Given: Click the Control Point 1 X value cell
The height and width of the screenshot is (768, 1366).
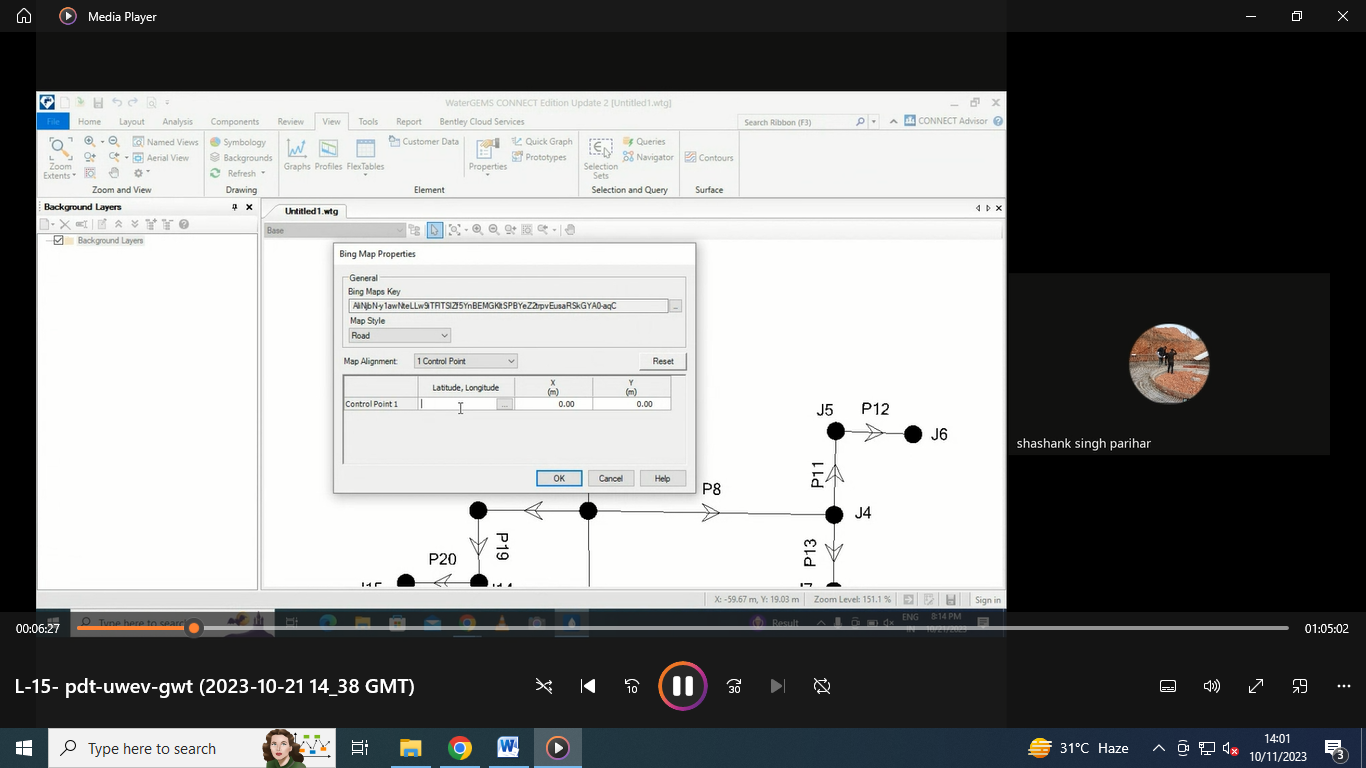Looking at the screenshot, I should pos(554,404).
